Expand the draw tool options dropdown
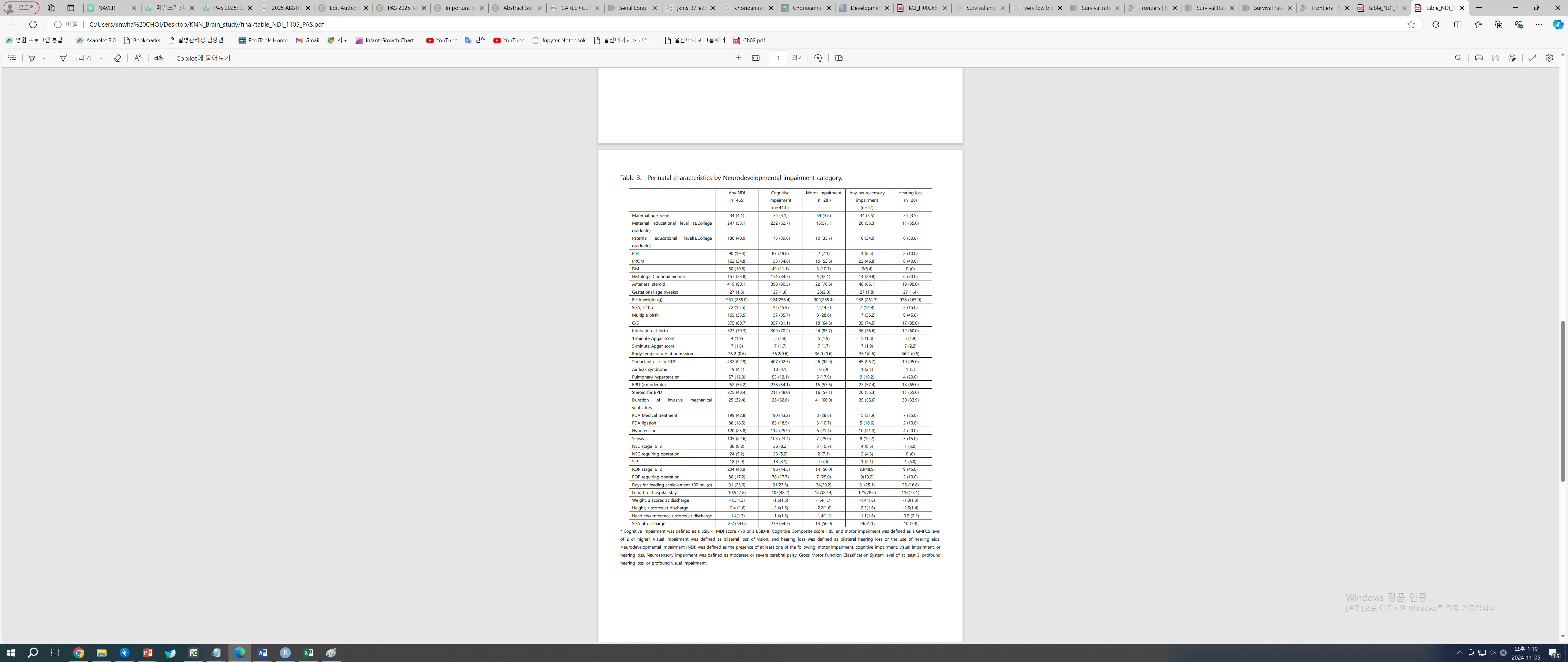The height and width of the screenshot is (662, 1568). [x=100, y=58]
